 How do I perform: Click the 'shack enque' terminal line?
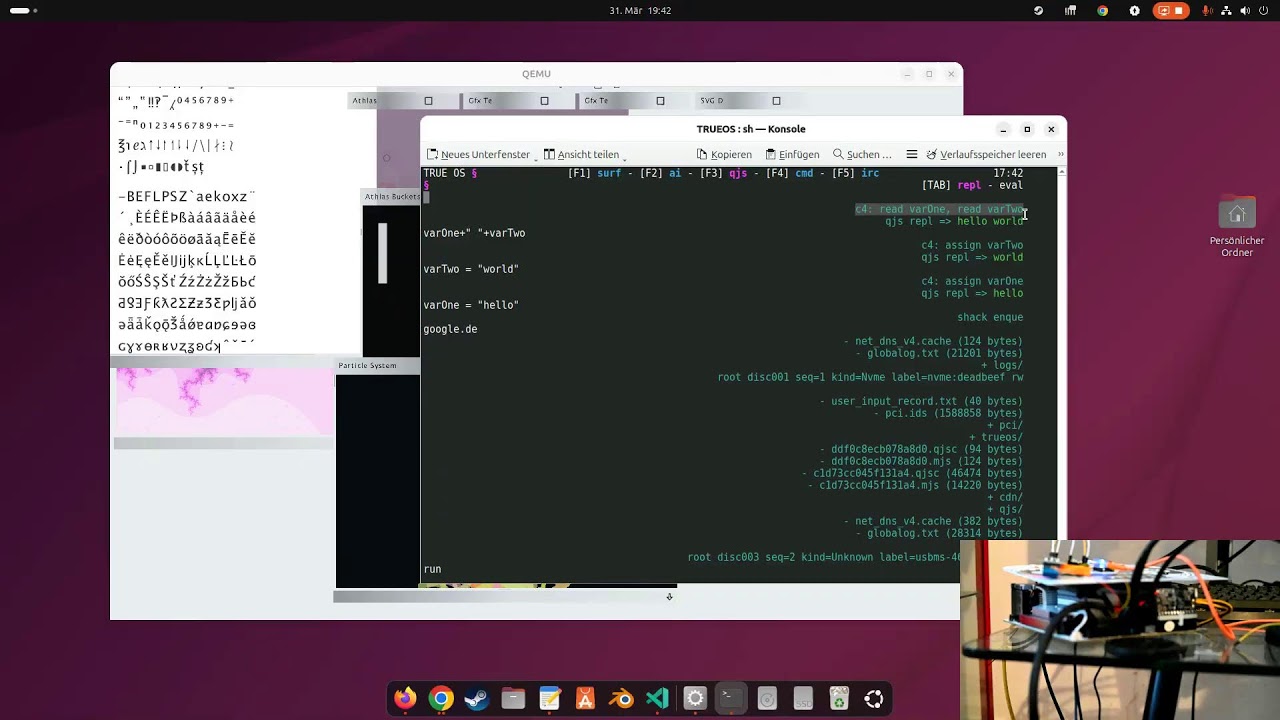(x=990, y=317)
